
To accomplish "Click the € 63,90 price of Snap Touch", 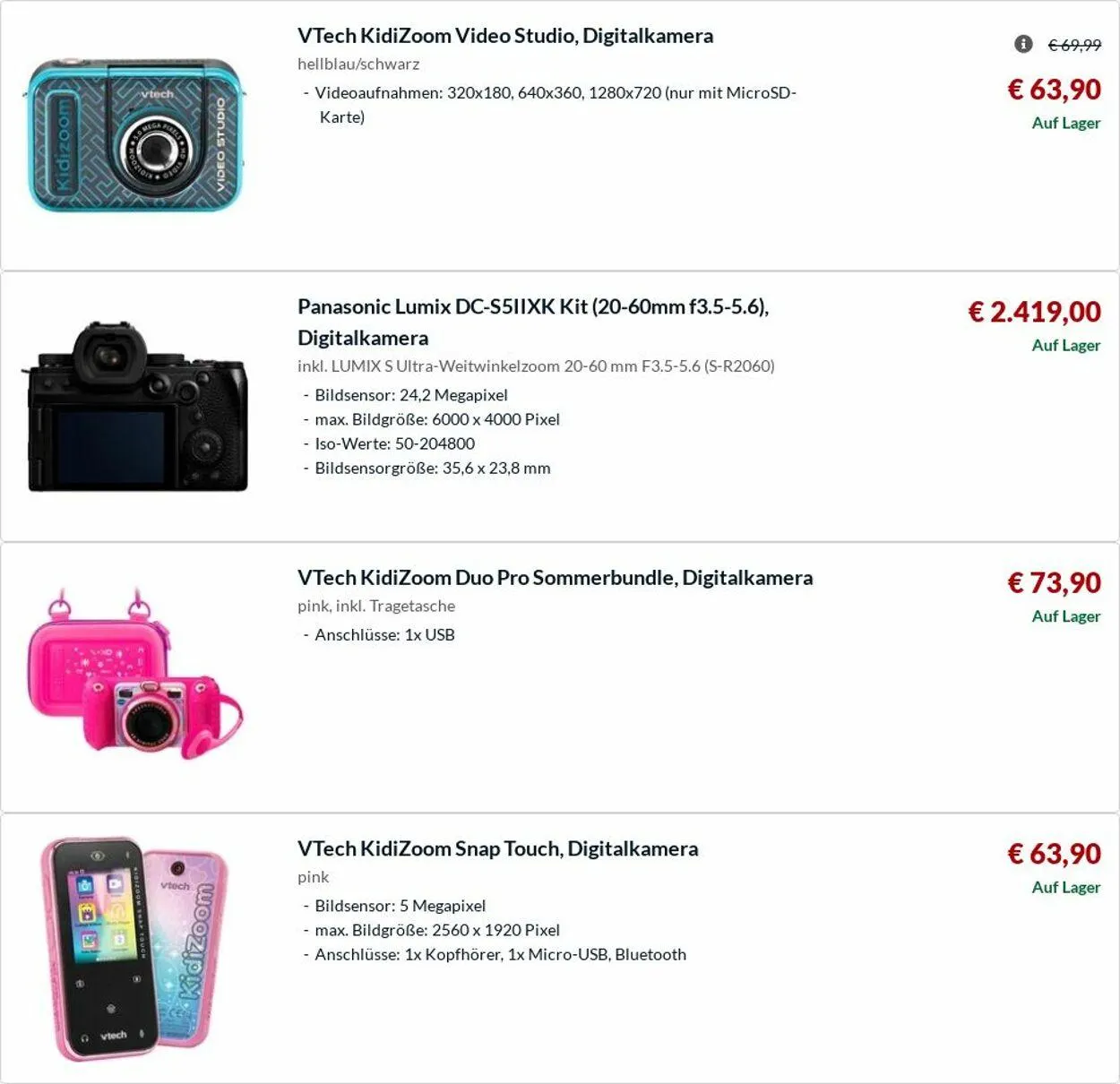I will 1054,854.
